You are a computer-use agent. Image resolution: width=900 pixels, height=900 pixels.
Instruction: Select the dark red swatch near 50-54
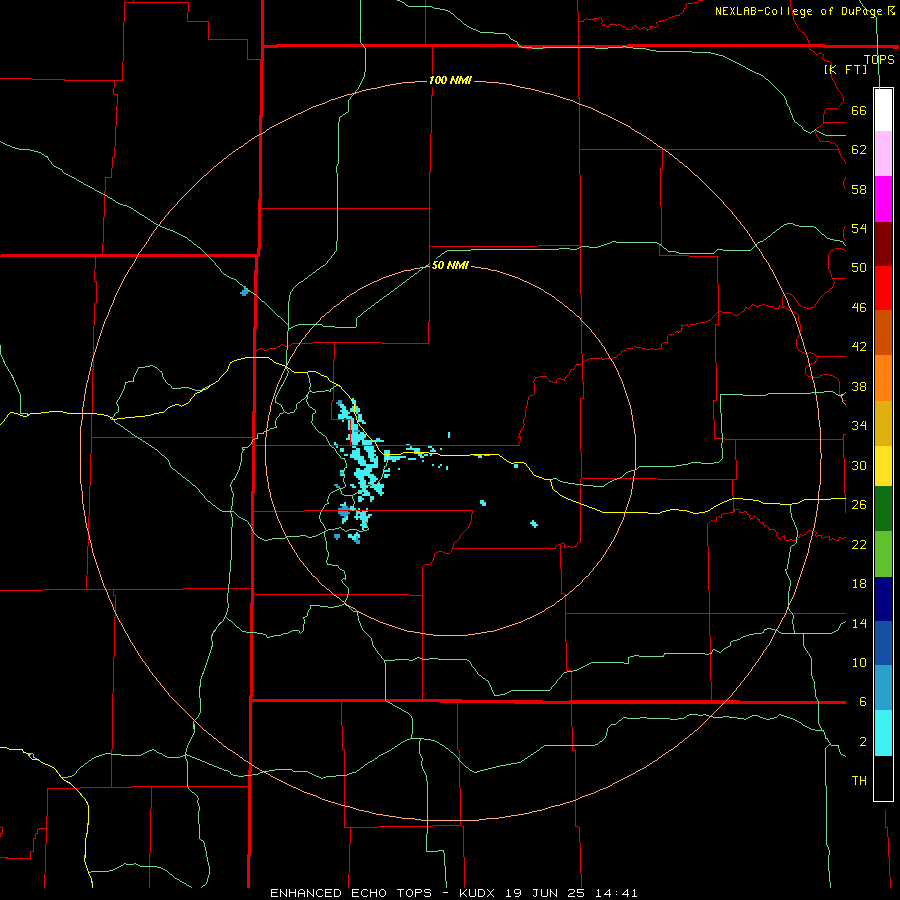pos(883,244)
